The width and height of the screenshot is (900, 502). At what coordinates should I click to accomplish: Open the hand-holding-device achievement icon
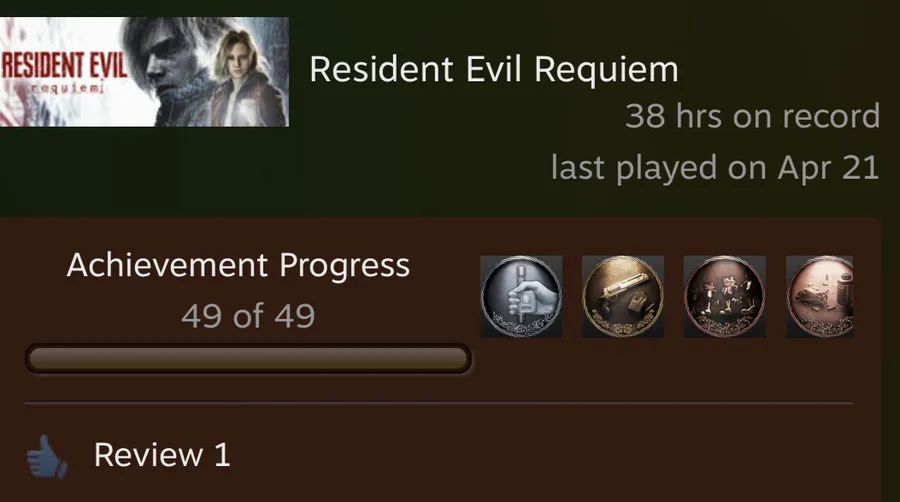[521, 297]
